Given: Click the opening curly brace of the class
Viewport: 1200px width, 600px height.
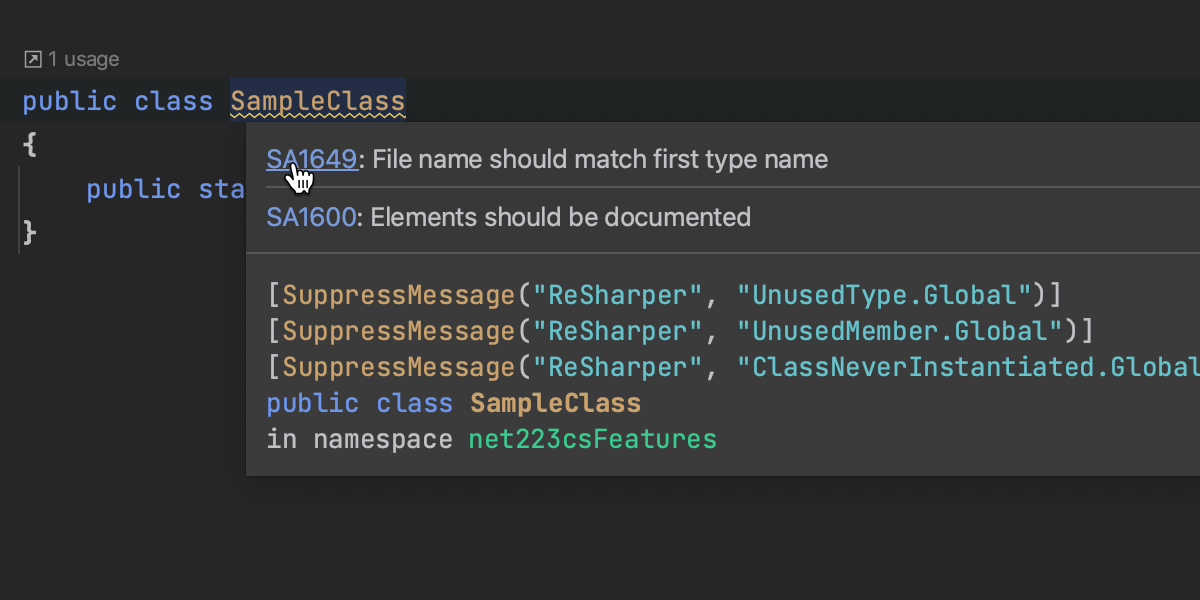Looking at the screenshot, I should (30, 145).
